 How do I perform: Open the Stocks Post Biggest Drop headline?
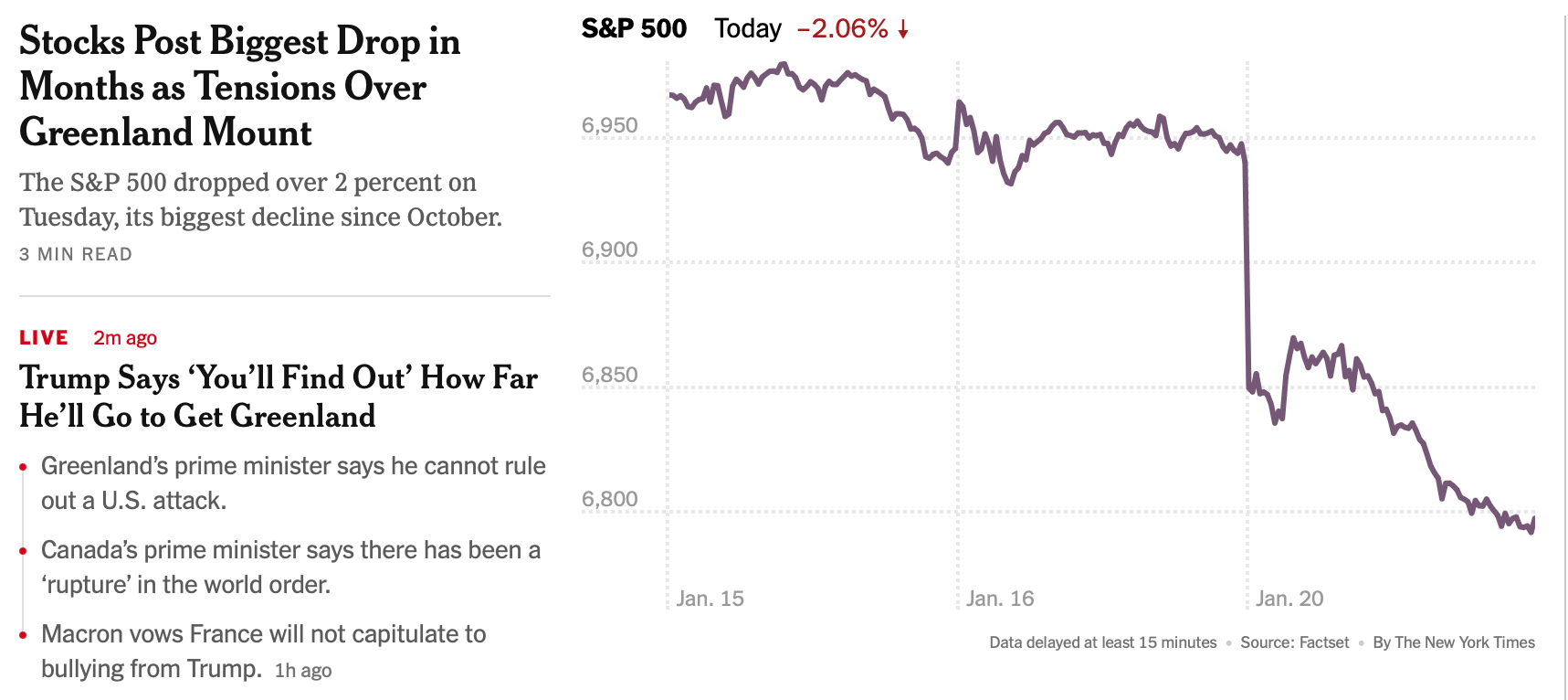(x=239, y=87)
